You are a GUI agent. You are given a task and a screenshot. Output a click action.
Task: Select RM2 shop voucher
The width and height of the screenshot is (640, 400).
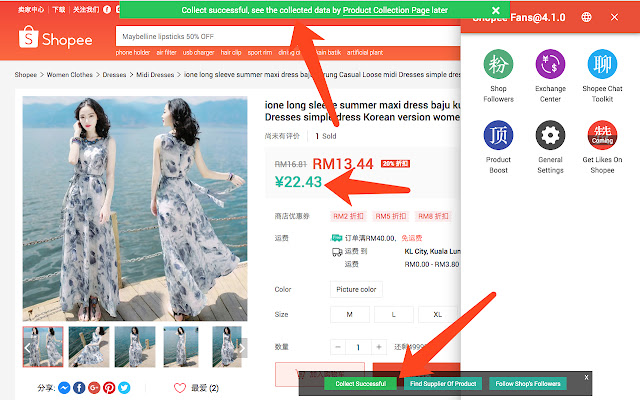tap(348, 216)
